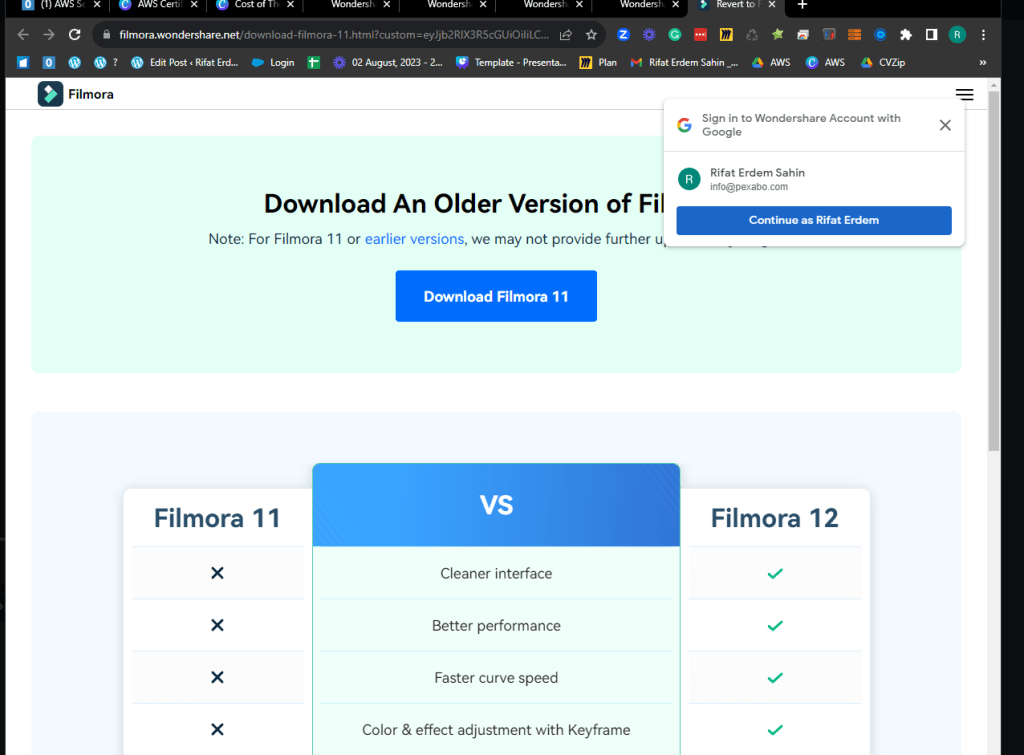The width and height of the screenshot is (1024, 755).
Task: Follow the earlier versions link
Action: coord(414,239)
